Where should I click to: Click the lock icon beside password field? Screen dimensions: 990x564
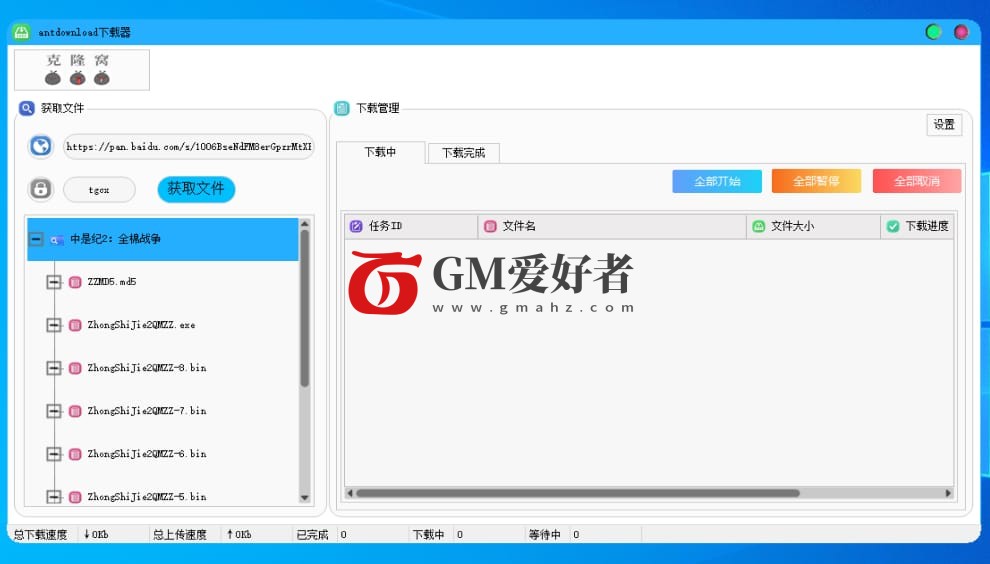tap(41, 189)
